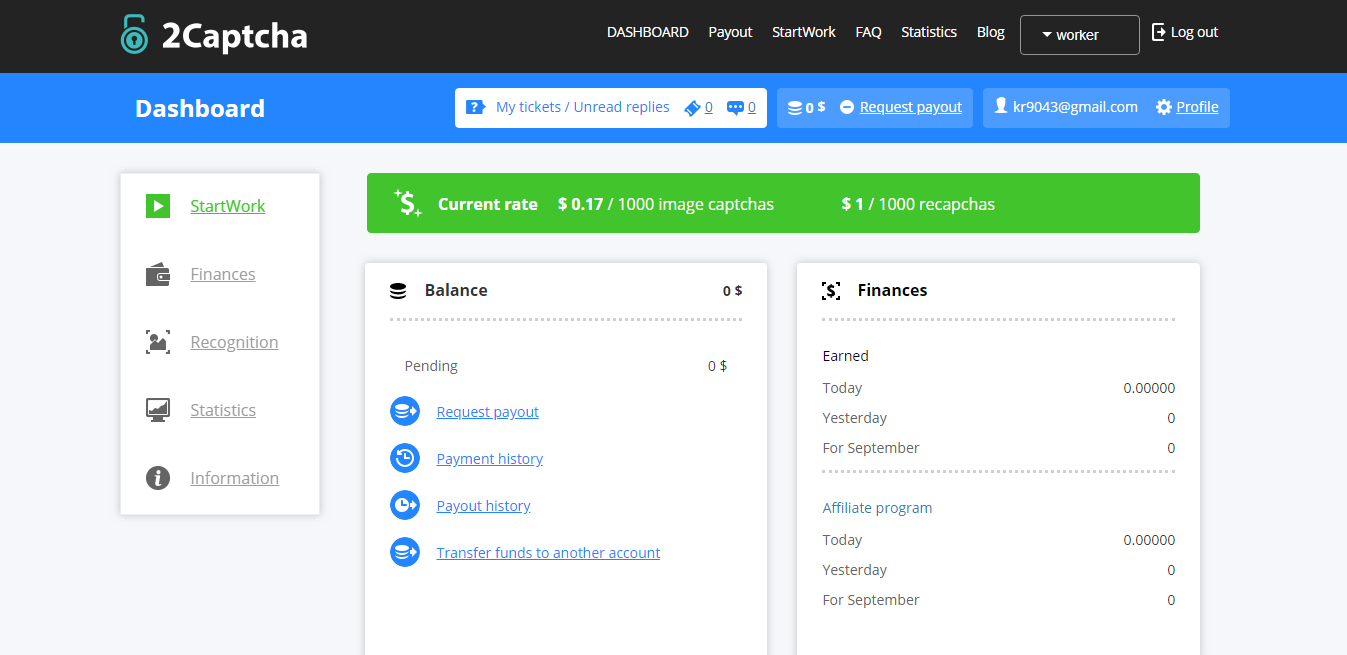The width and height of the screenshot is (1347, 655).
Task: Click the Pending label in Balance card
Action: [431, 366]
